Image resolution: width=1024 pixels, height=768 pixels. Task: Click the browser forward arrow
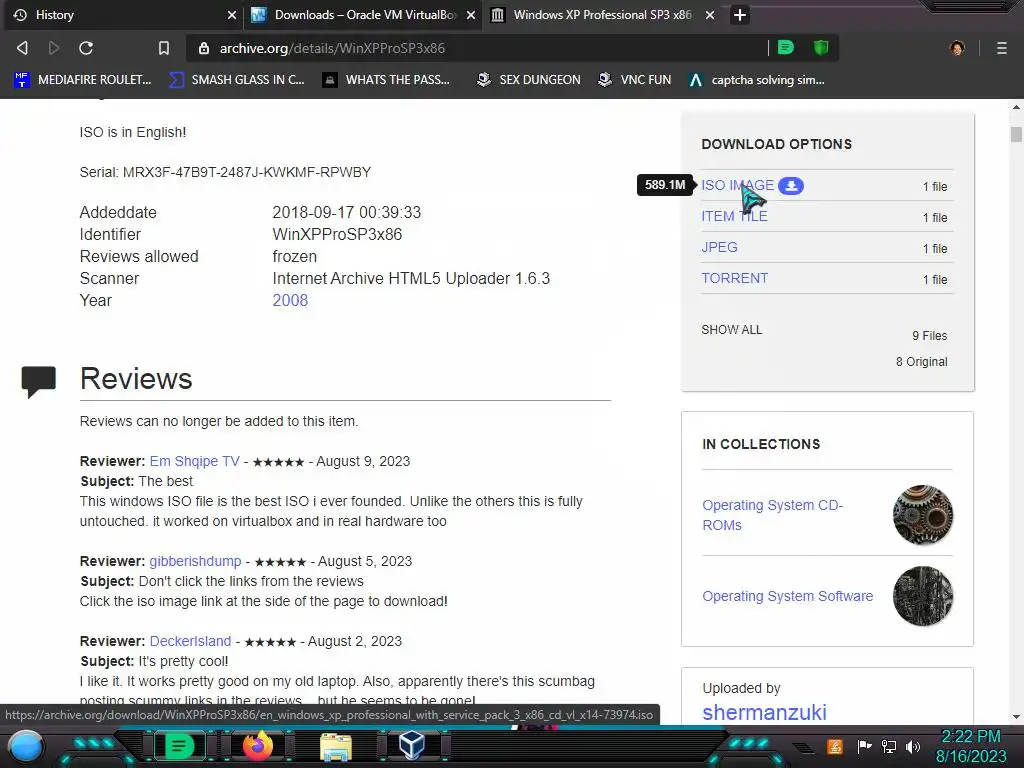(x=54, y=48)
